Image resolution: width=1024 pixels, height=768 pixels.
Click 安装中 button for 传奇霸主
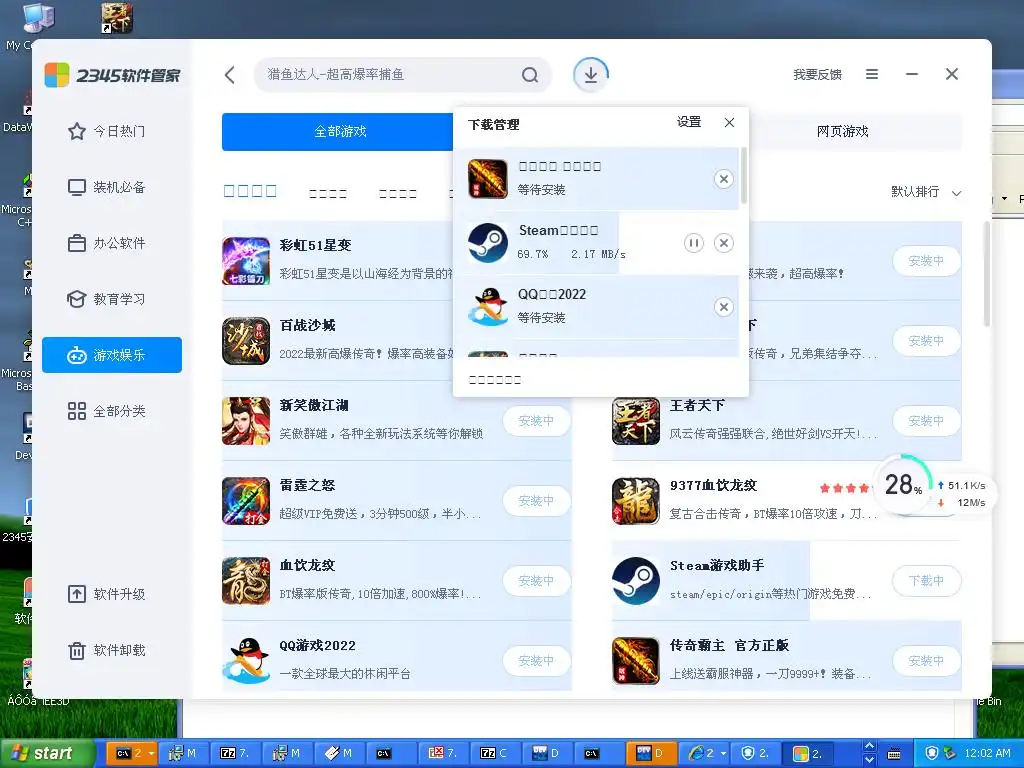pyautogui.click(x=926, y=661)
